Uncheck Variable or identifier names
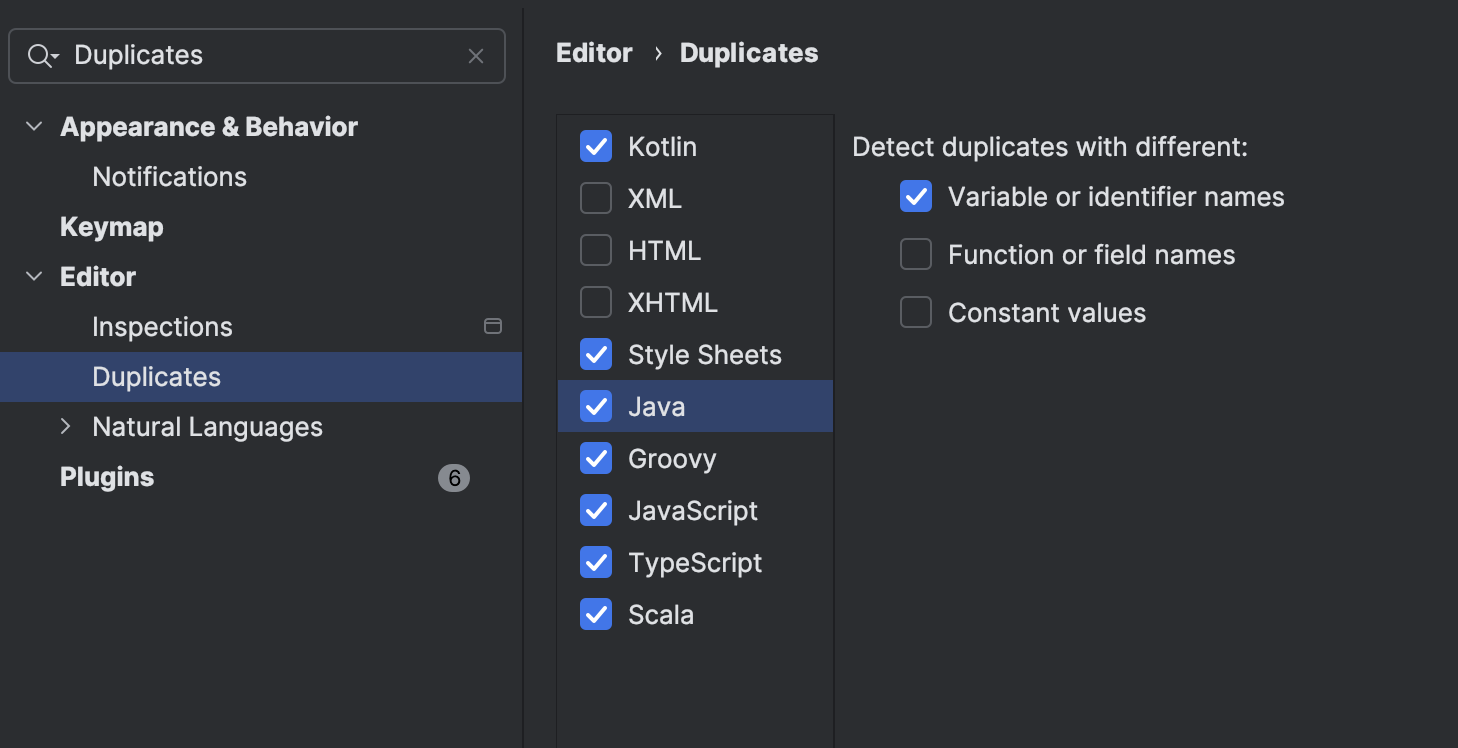This screenshot has width=1458, height=748. click(915, 196)
